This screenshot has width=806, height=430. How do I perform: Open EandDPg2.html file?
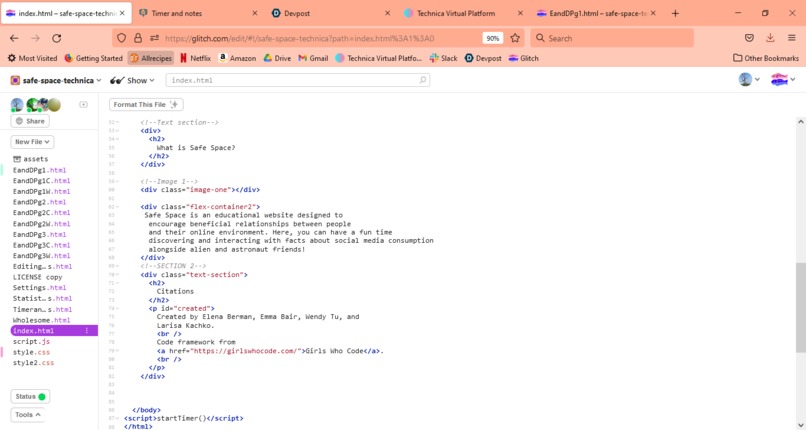click(40, 202)
